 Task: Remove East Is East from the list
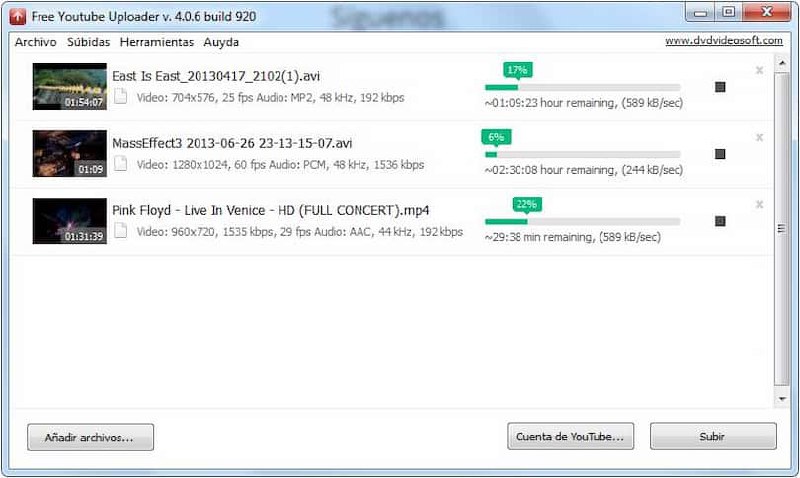759,70
